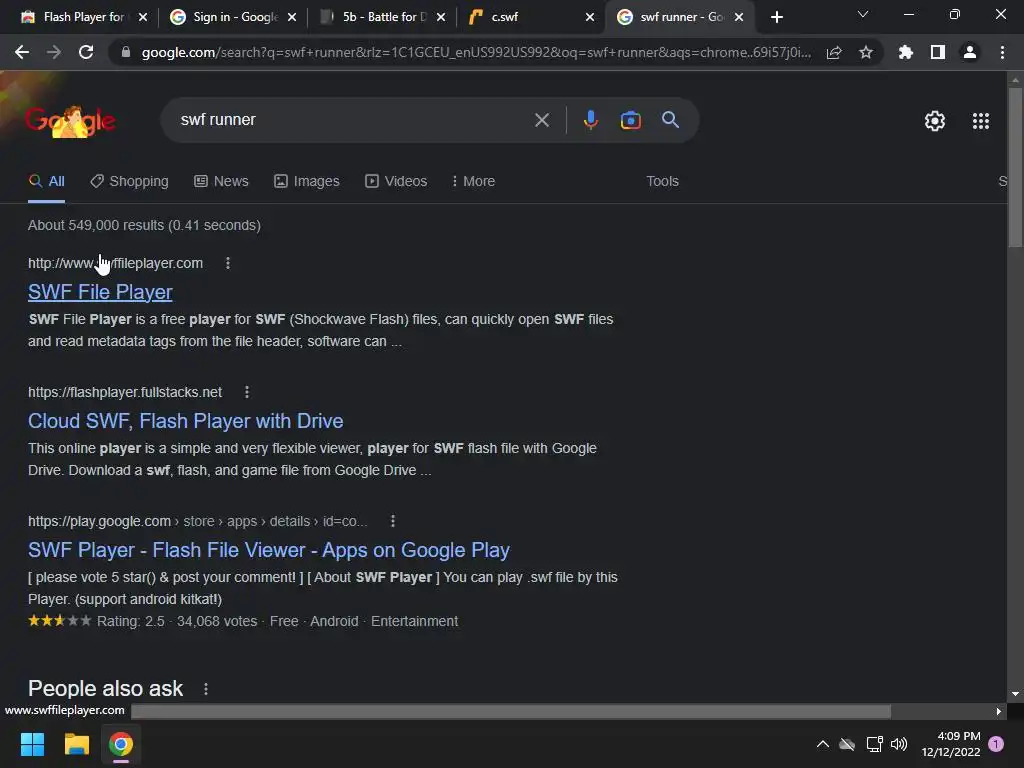Select the Videos results filter
Image resolution: width=1024 pixels, height=768 pixels.
(x=396, y=181)
